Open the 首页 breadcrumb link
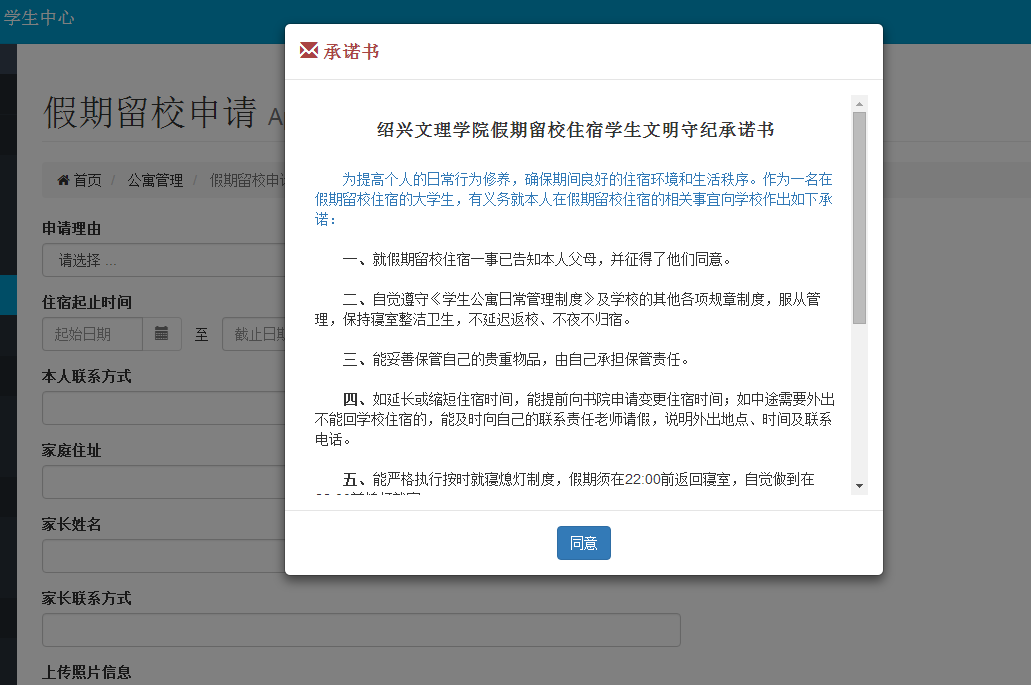1031x685 pixels. pyautogui.click(x=87, y=180)
